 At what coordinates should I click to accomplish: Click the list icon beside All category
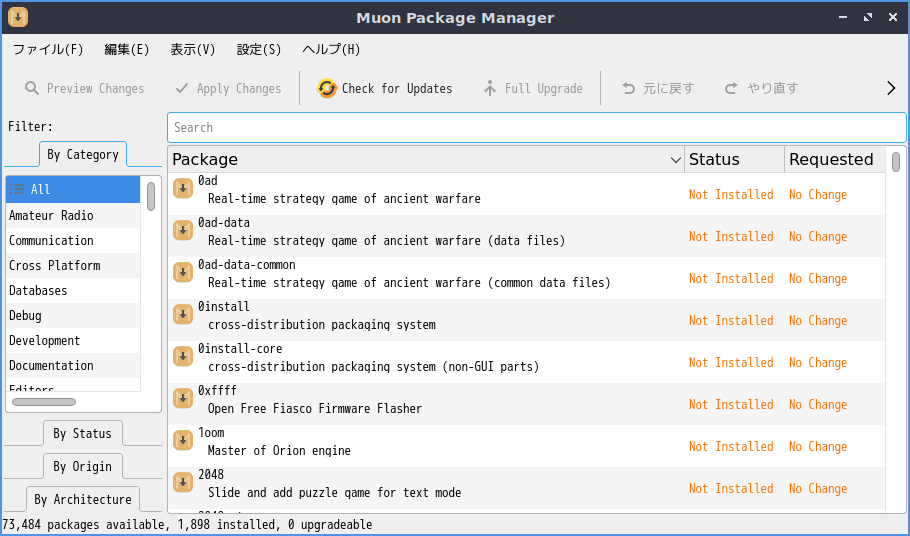coord(17,189)
